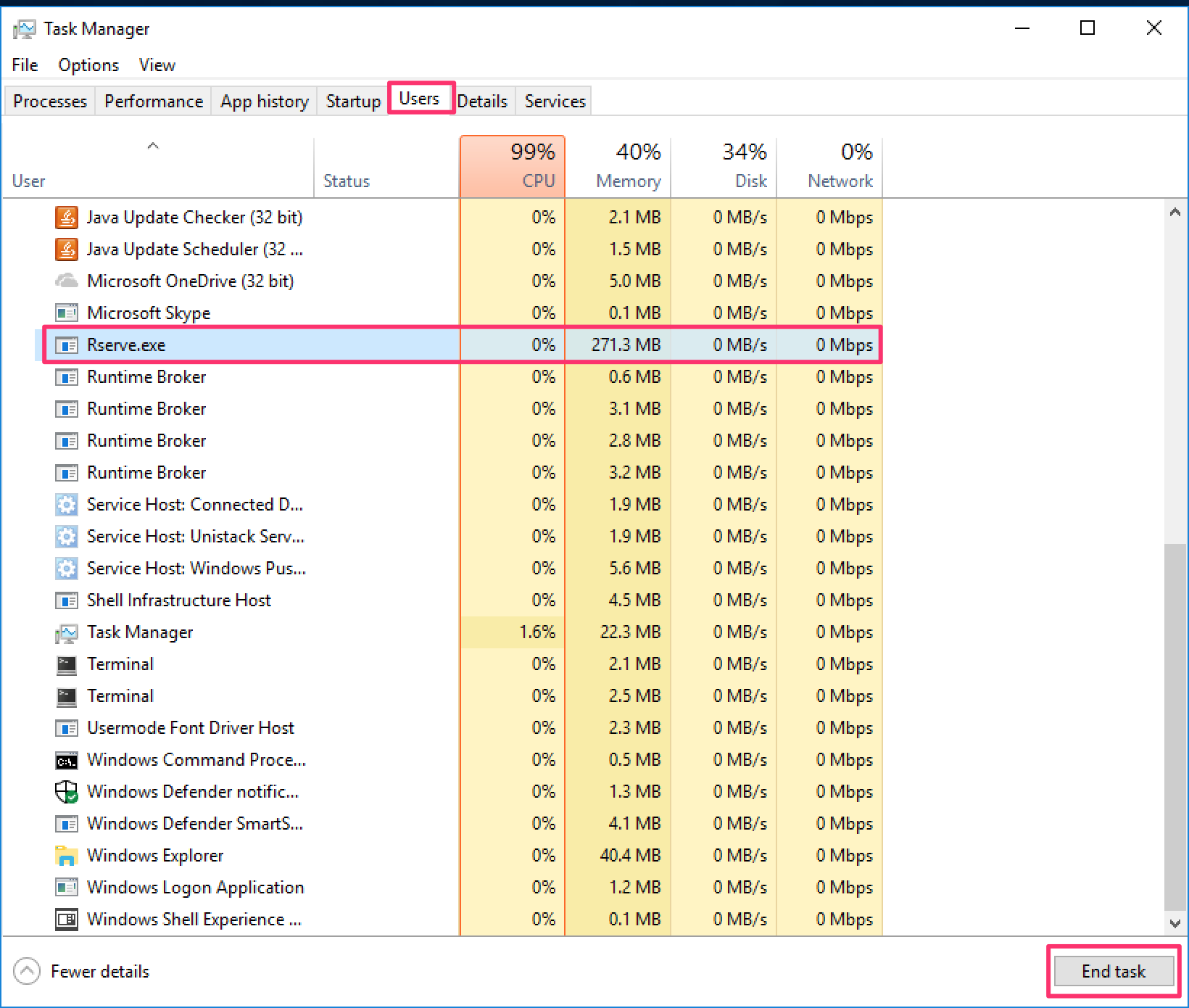Image resolution: width=1189 pixels, height=1008 pixels.
Task: Click the Usermode Font Driver Host icon
Action: tap(67, 728)
